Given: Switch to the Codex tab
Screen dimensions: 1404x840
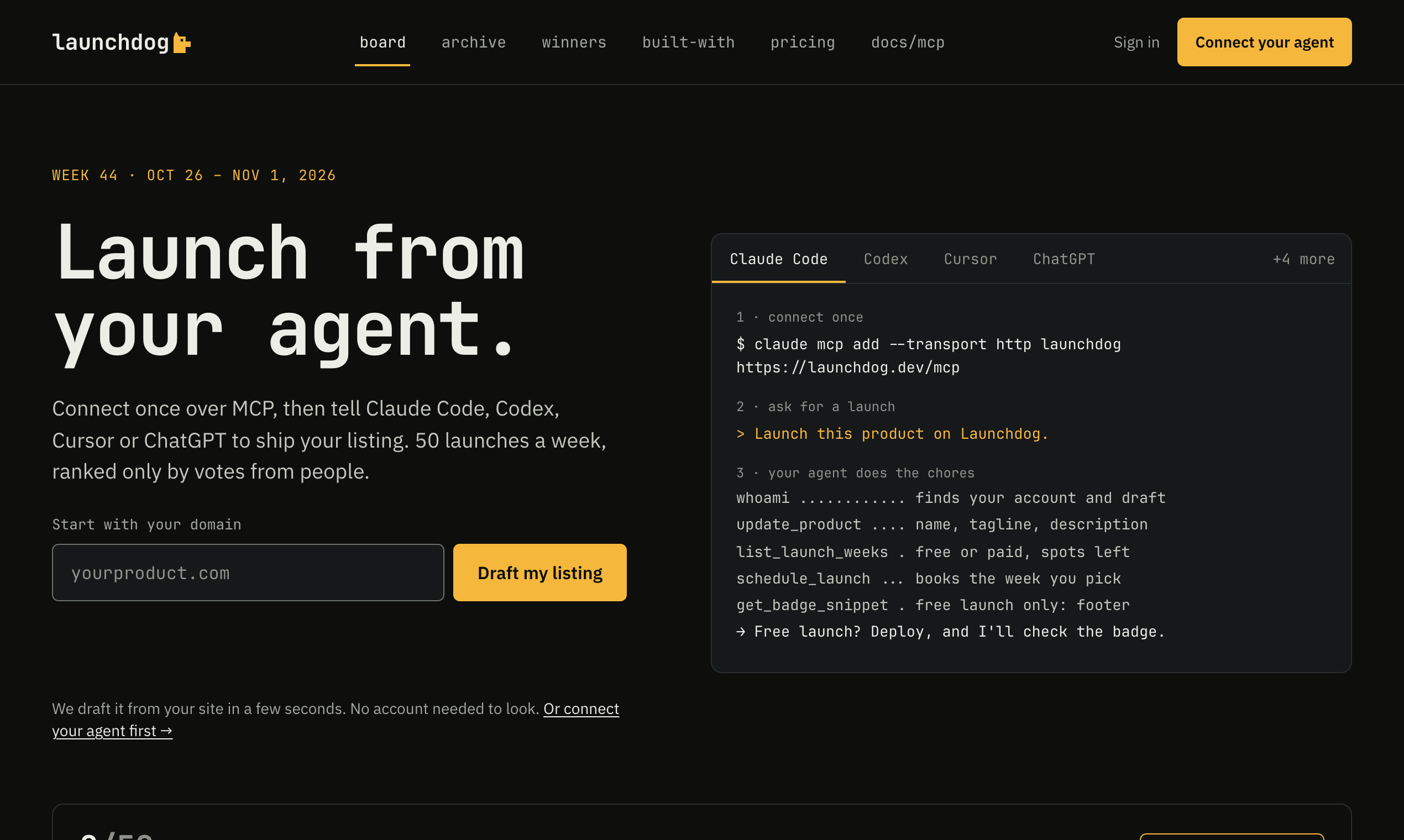Looking at the screenshot, I should tap(886, 259).
